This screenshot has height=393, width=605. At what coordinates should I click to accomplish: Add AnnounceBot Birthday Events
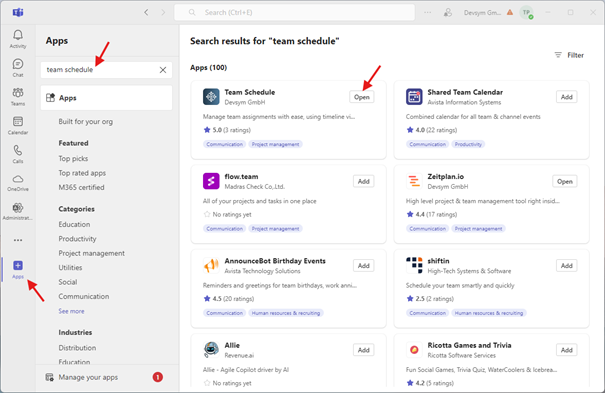tap(363, 266)
